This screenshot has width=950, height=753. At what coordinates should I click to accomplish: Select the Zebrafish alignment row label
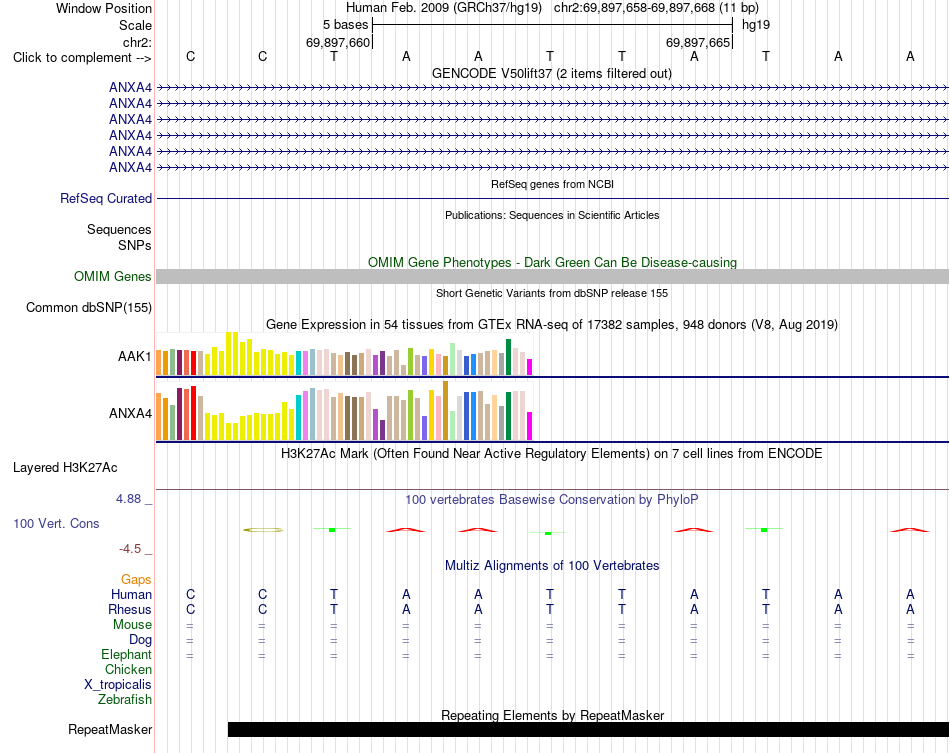125,700
